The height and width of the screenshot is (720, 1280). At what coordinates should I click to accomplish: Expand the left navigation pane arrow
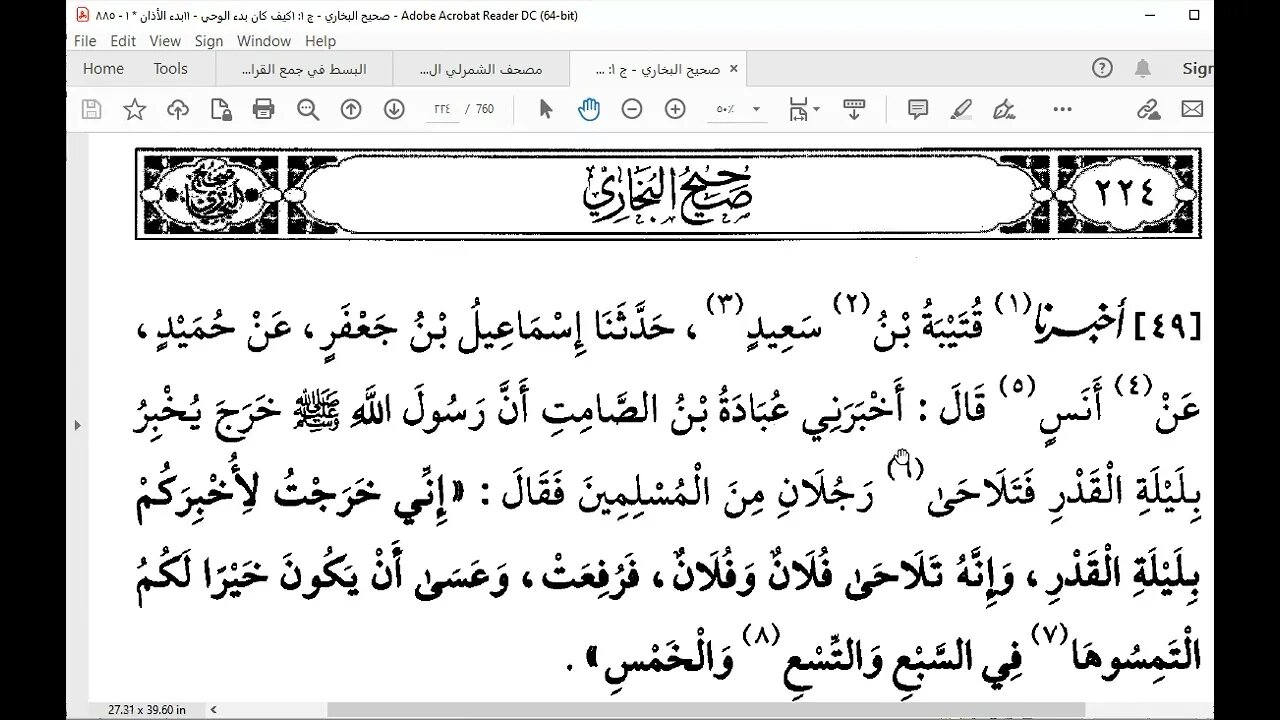[78, 425]
